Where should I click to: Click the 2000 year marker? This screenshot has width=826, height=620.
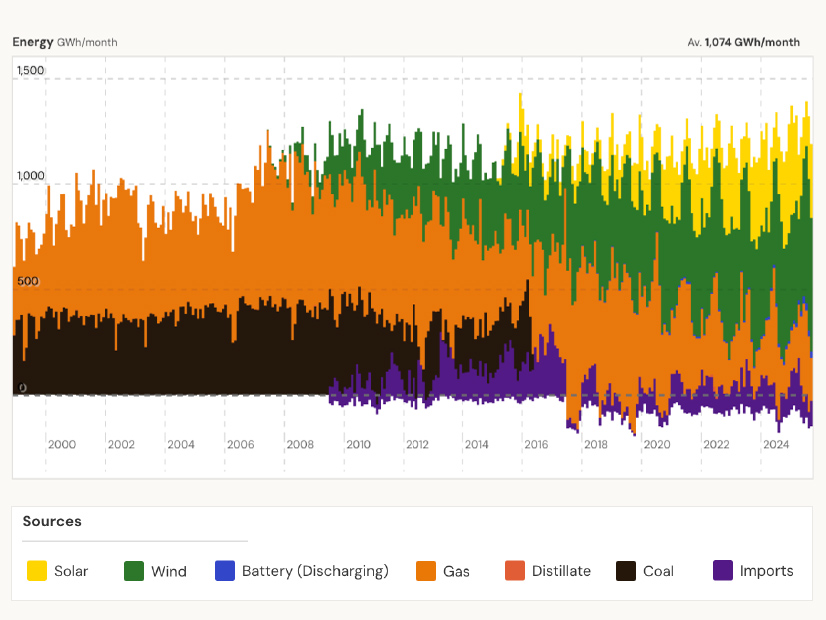[62, 444]
